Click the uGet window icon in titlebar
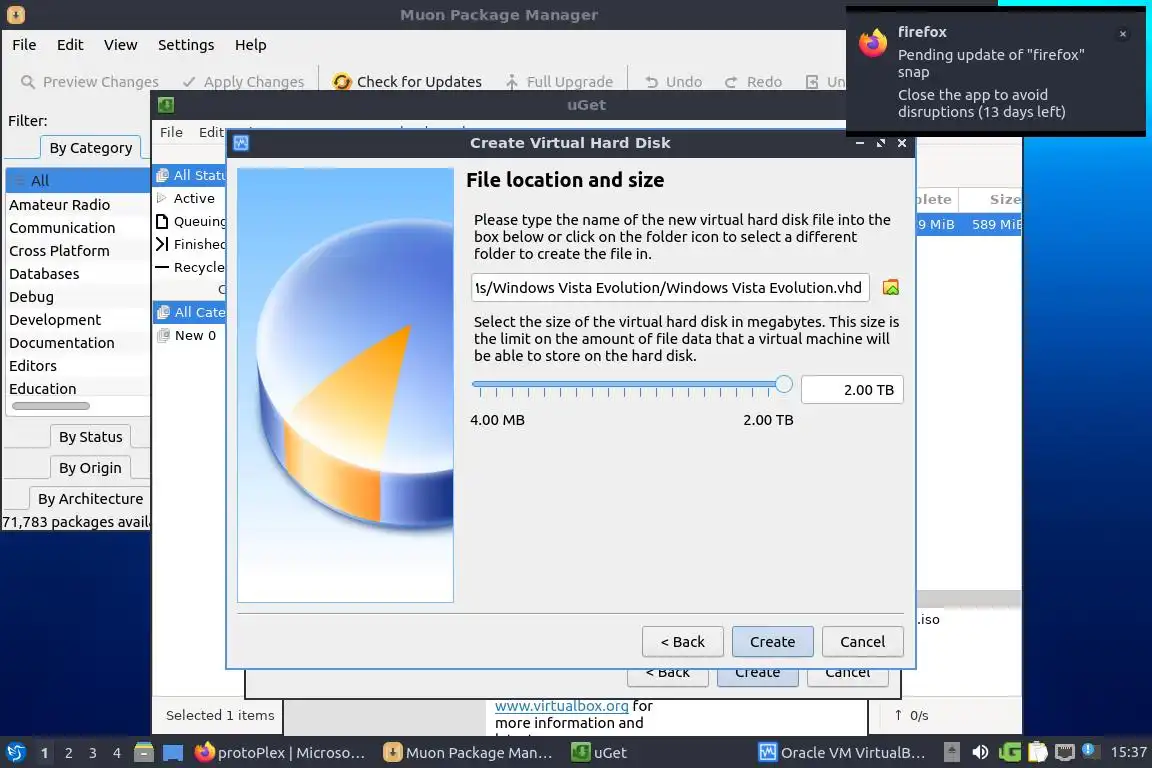Image resolution: width=1152 pixels, height=768 pixels. [166, 105]
